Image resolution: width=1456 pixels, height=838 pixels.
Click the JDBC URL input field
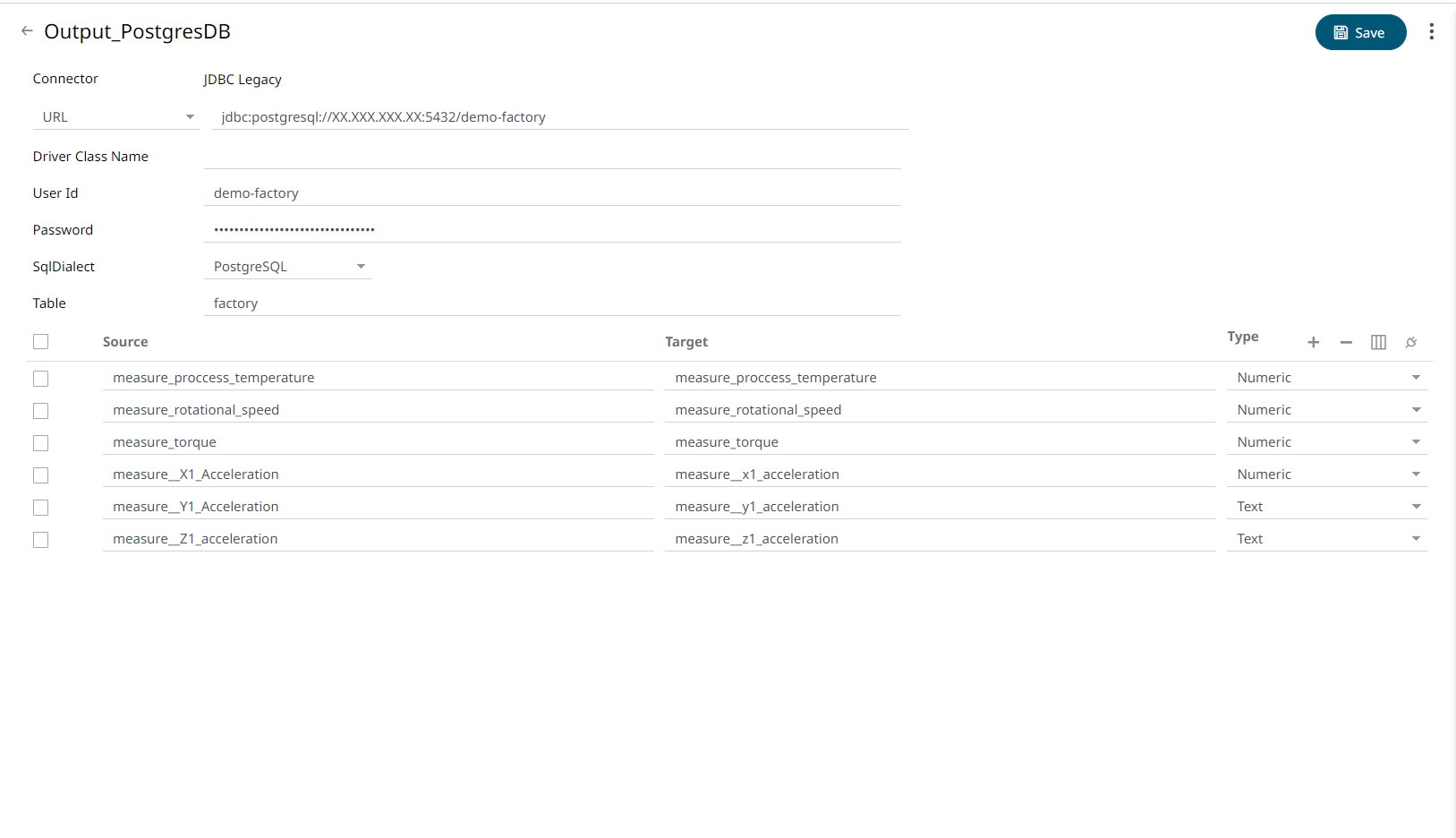(x=559, y=117)
